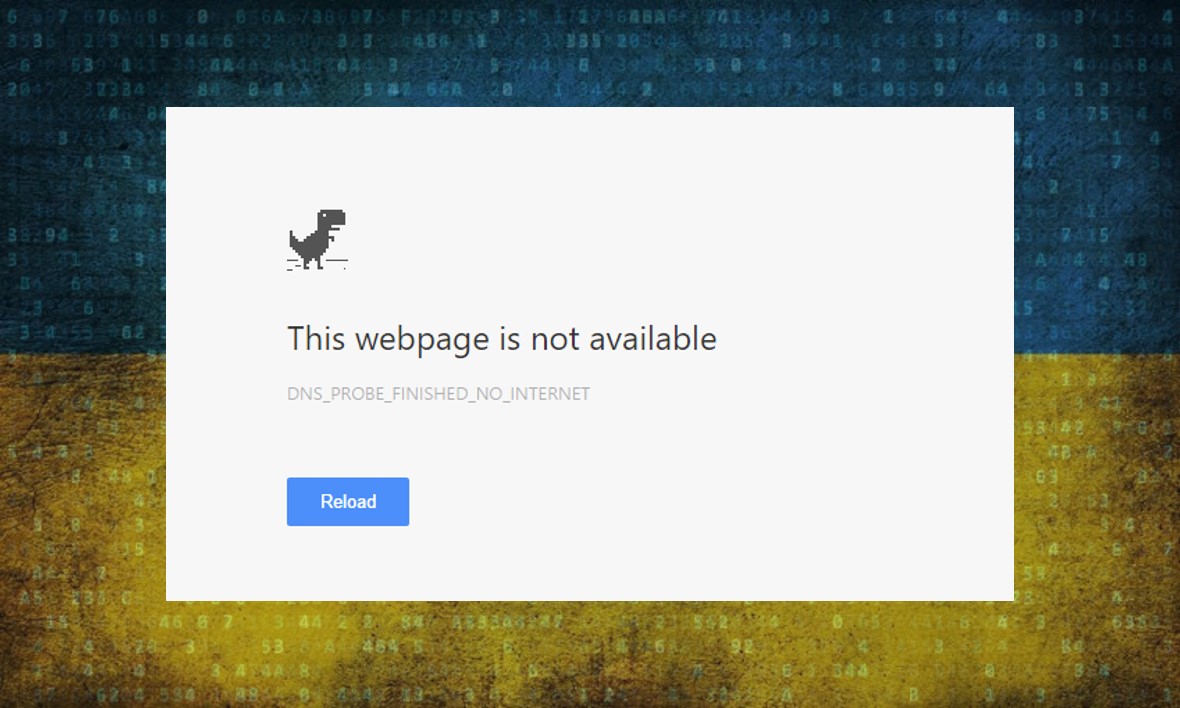The height and width of the screenshot is (708, 1180).
Task: Click the word 'webpage' in the heading
Action: [x=422, y=339]
